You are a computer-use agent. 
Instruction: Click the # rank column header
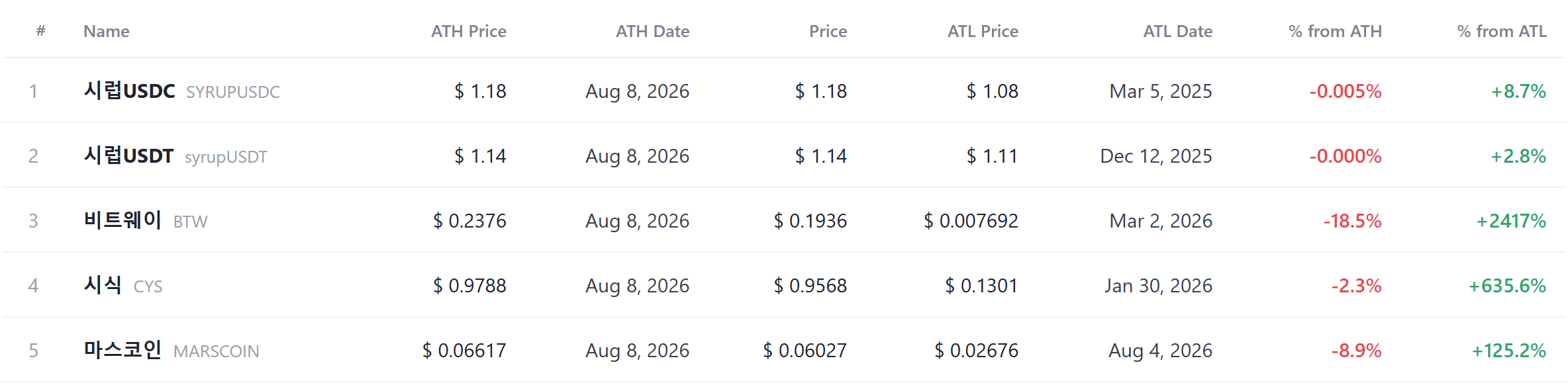pyautogui.click(x=40, y=30)
